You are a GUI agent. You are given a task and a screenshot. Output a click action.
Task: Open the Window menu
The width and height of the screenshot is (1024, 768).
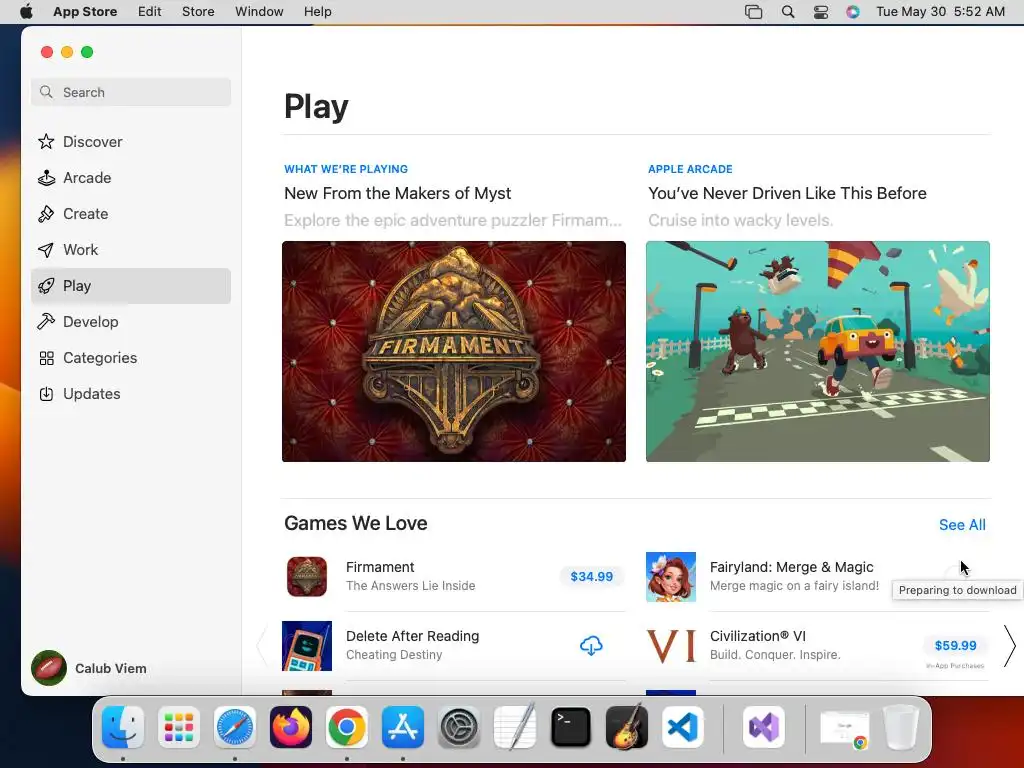[x=259, y=12]
